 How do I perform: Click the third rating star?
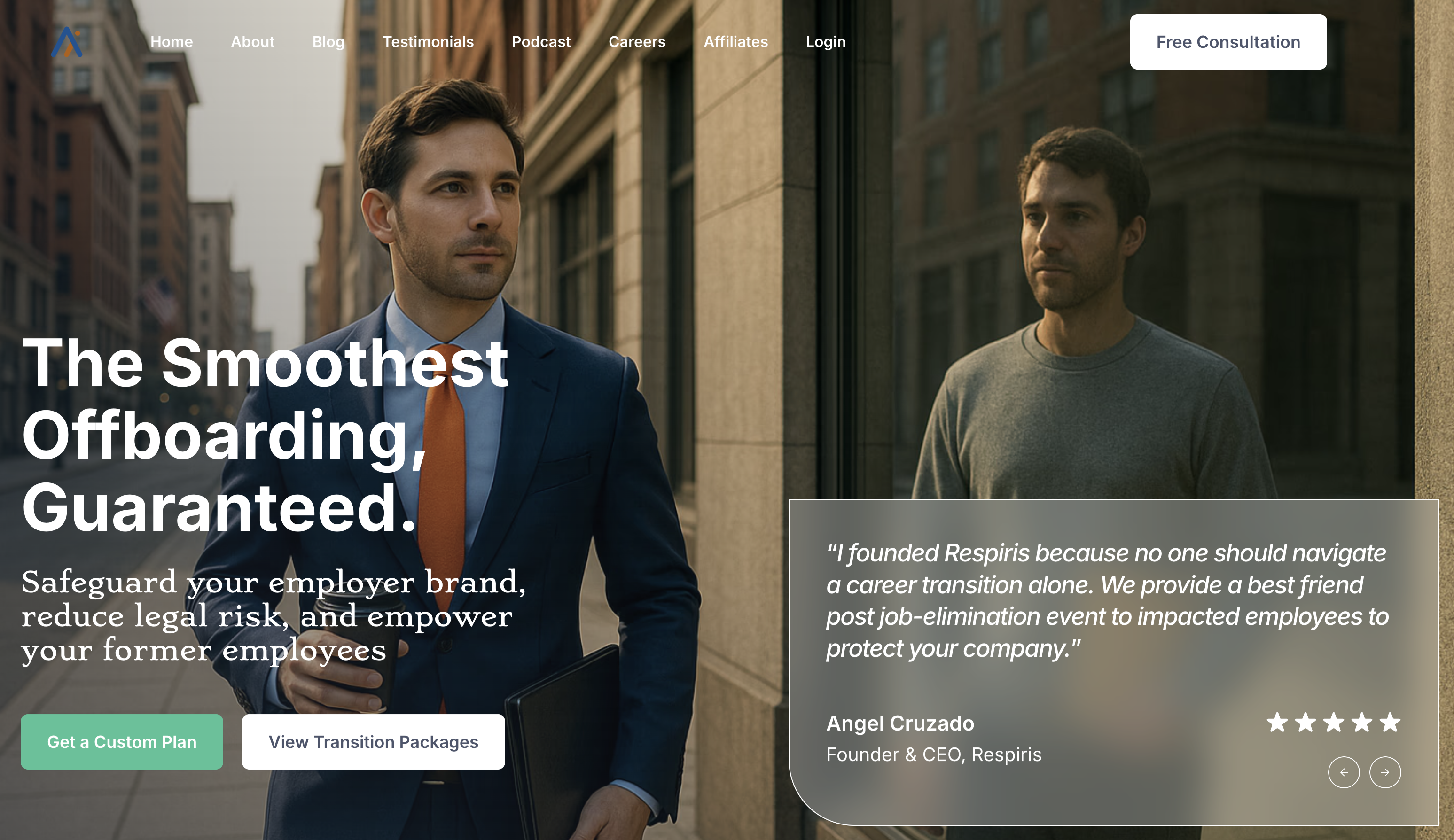[1333, 722]
